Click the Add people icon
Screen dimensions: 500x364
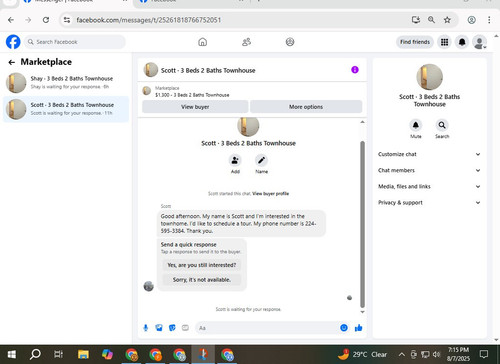pos(235,161)
